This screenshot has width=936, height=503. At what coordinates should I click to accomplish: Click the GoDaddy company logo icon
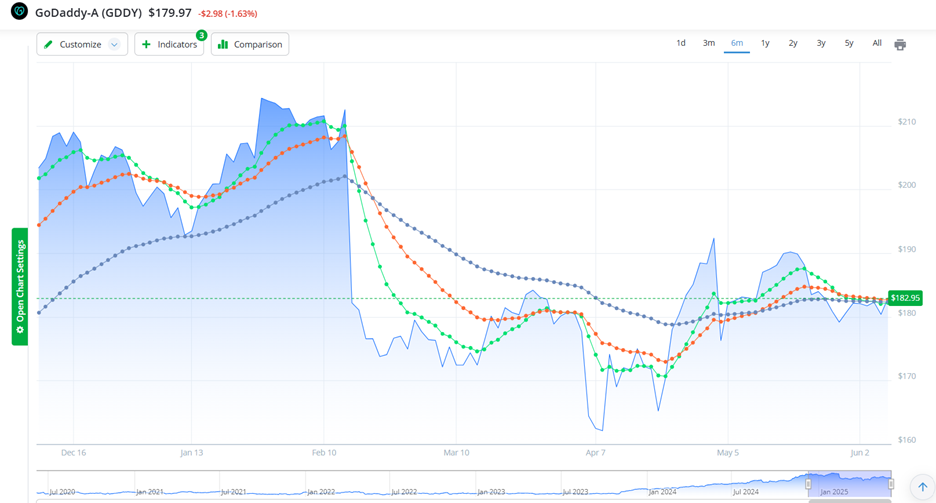(19, 12)
